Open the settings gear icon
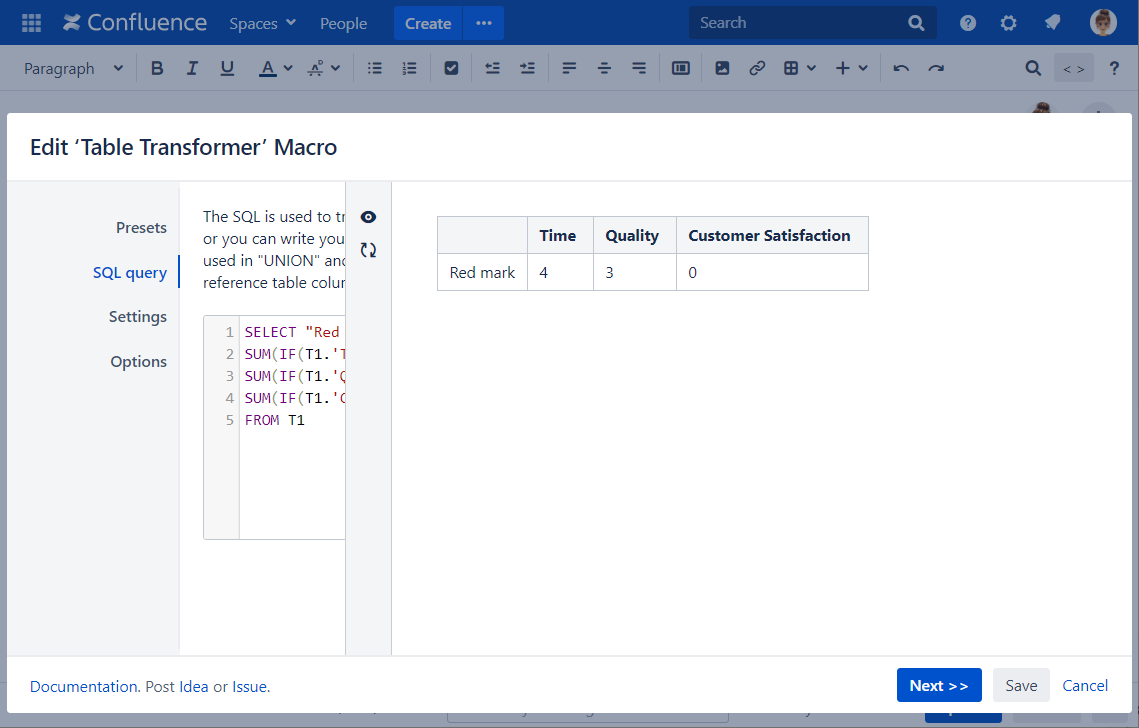Viewport: 1139px width, 728px height. tap(1009, 23)
